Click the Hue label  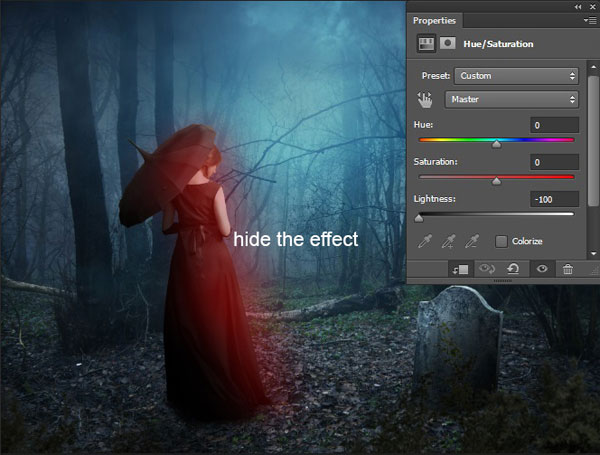tap(423, 125)
